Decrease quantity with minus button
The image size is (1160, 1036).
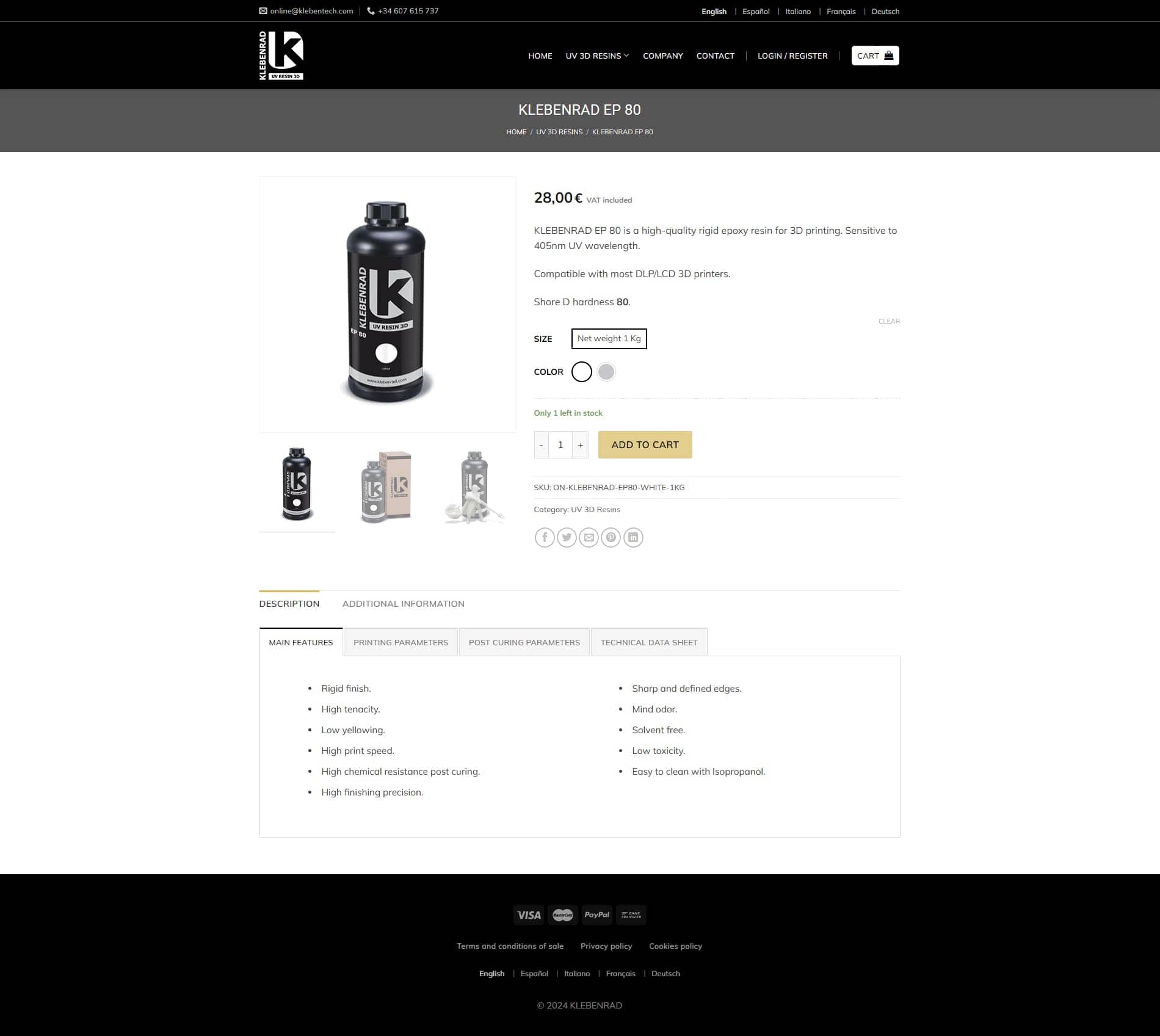pos(541,445)
